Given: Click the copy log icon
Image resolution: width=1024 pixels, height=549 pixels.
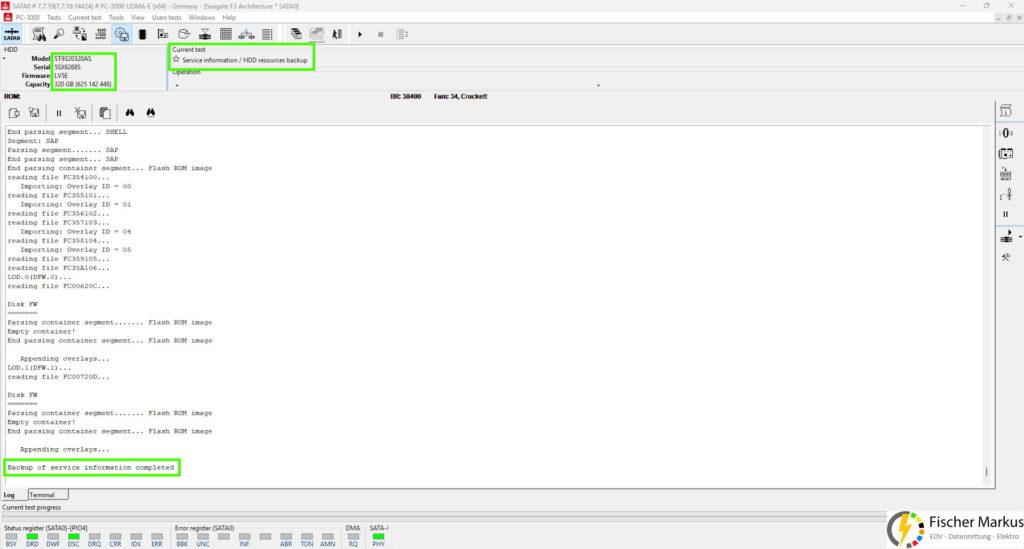Looking at the screenshot, I should (x=104, y=113).
